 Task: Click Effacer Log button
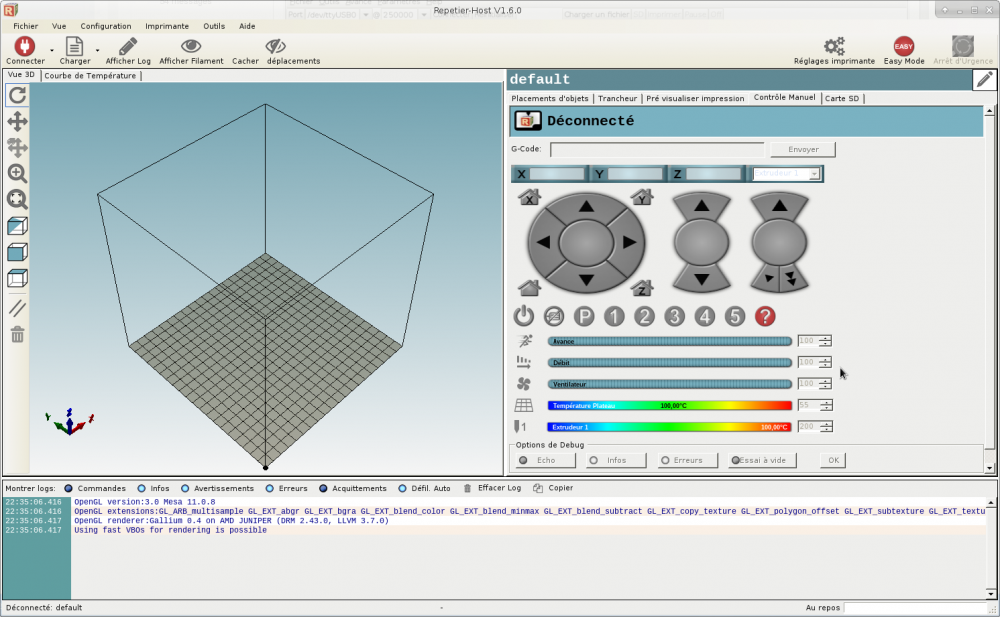click(492, 488)
